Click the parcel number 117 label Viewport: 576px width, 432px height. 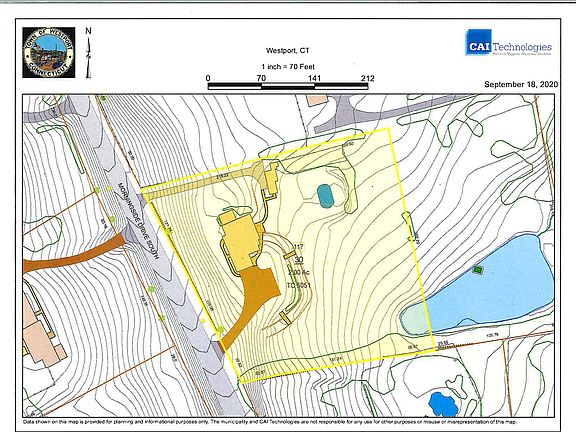click(x=298, y=247)
